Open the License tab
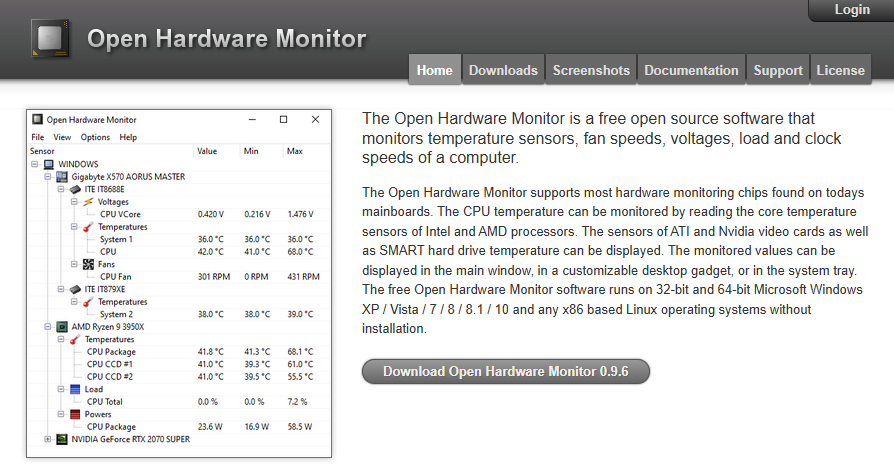Viewport: 894px width, 473px height. coord(840,70)
